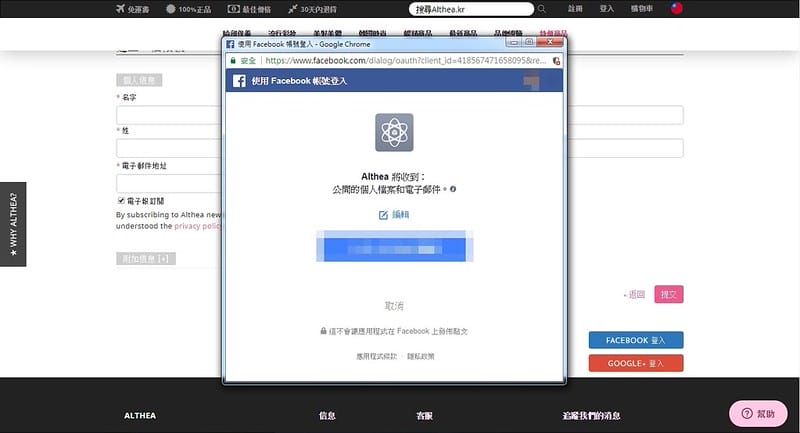
Task: Expand the 附加信息 [+] section
Action: point(146,259)
